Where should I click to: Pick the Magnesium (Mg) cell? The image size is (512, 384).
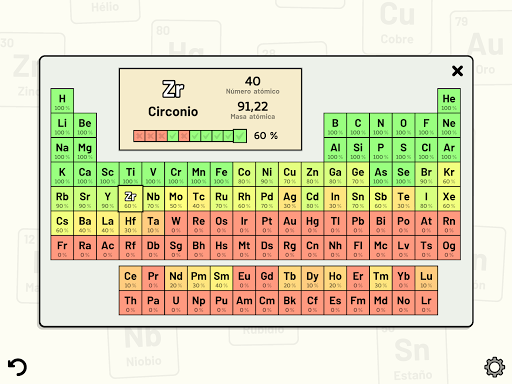click(85, 150)
